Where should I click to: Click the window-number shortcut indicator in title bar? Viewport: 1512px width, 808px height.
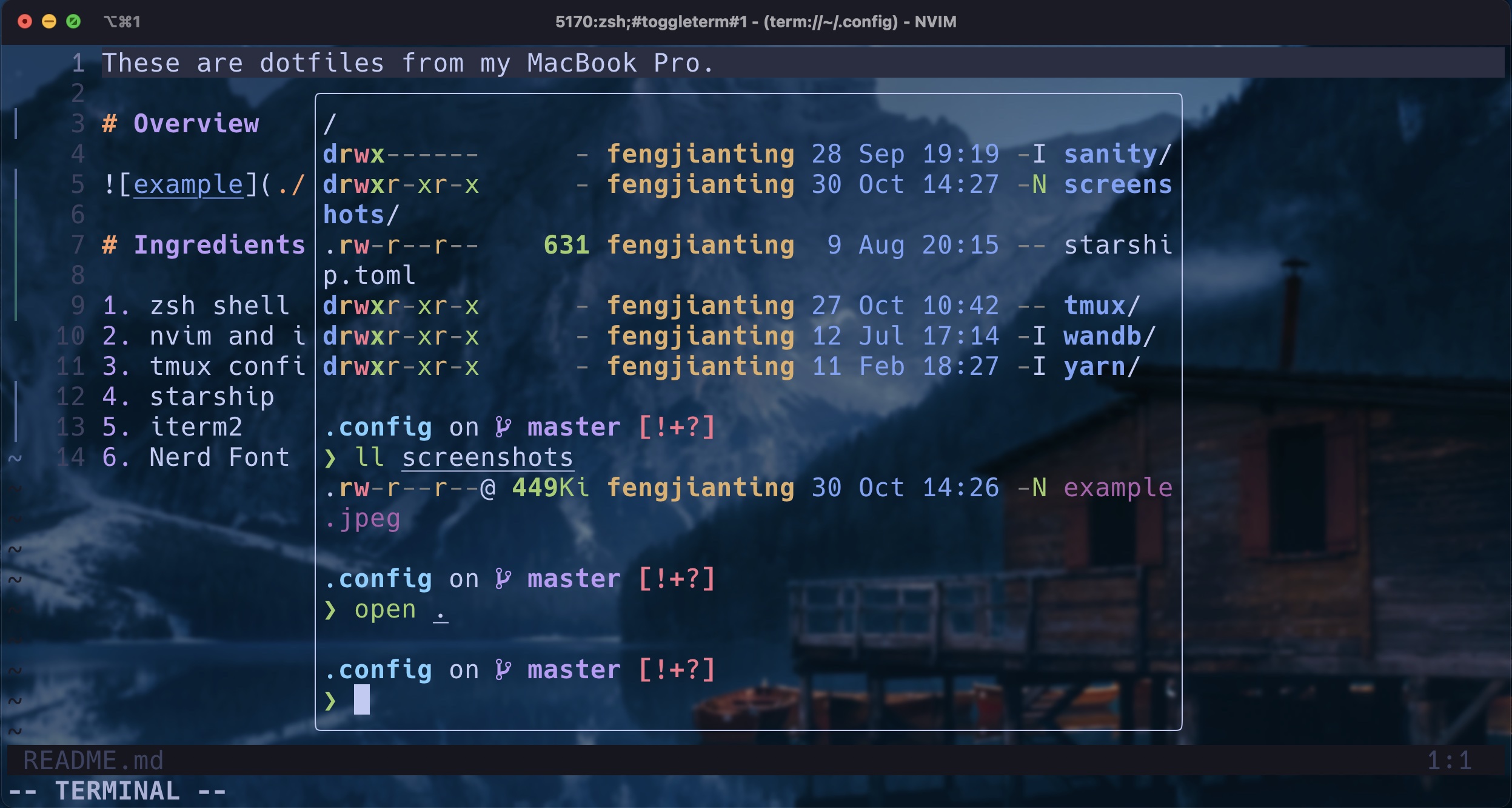(122, 22)
